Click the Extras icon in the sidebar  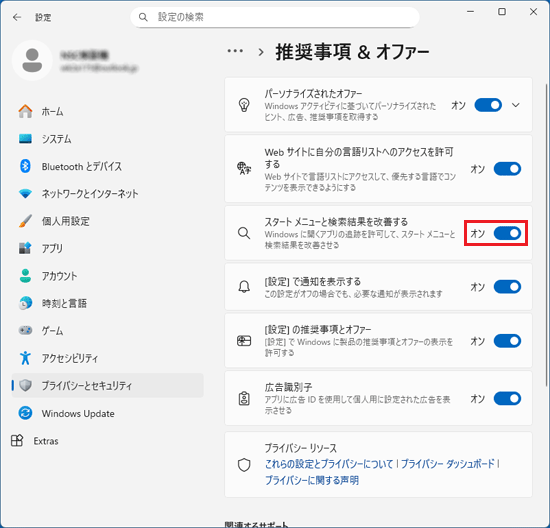click(17, 440)
